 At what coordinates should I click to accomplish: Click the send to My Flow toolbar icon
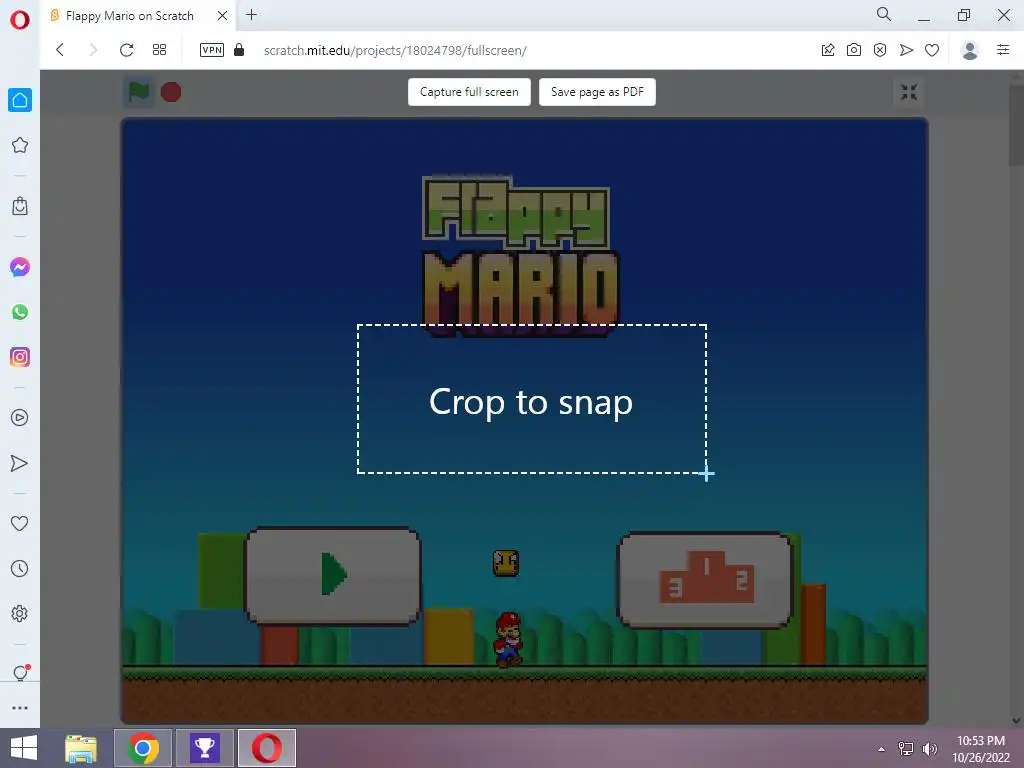pyautogui.click(x=906, y=50)
